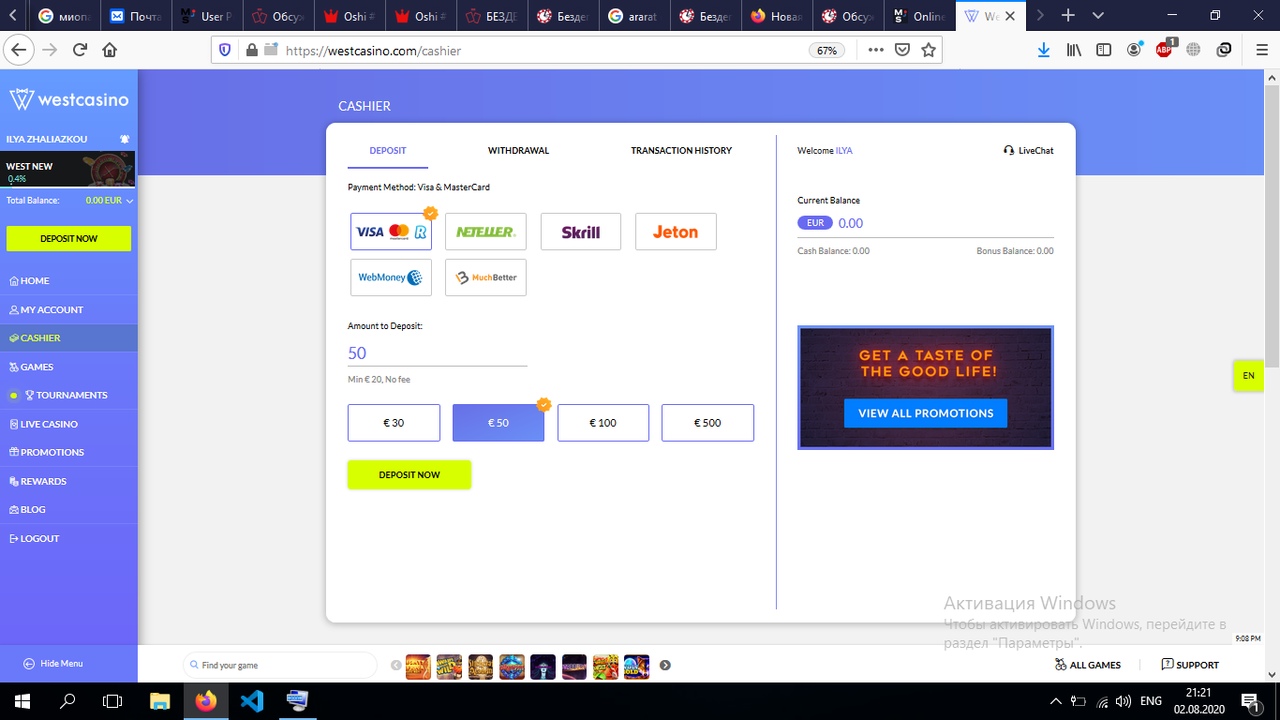Choose Skrill as payment method

click(x=581, y=231)
